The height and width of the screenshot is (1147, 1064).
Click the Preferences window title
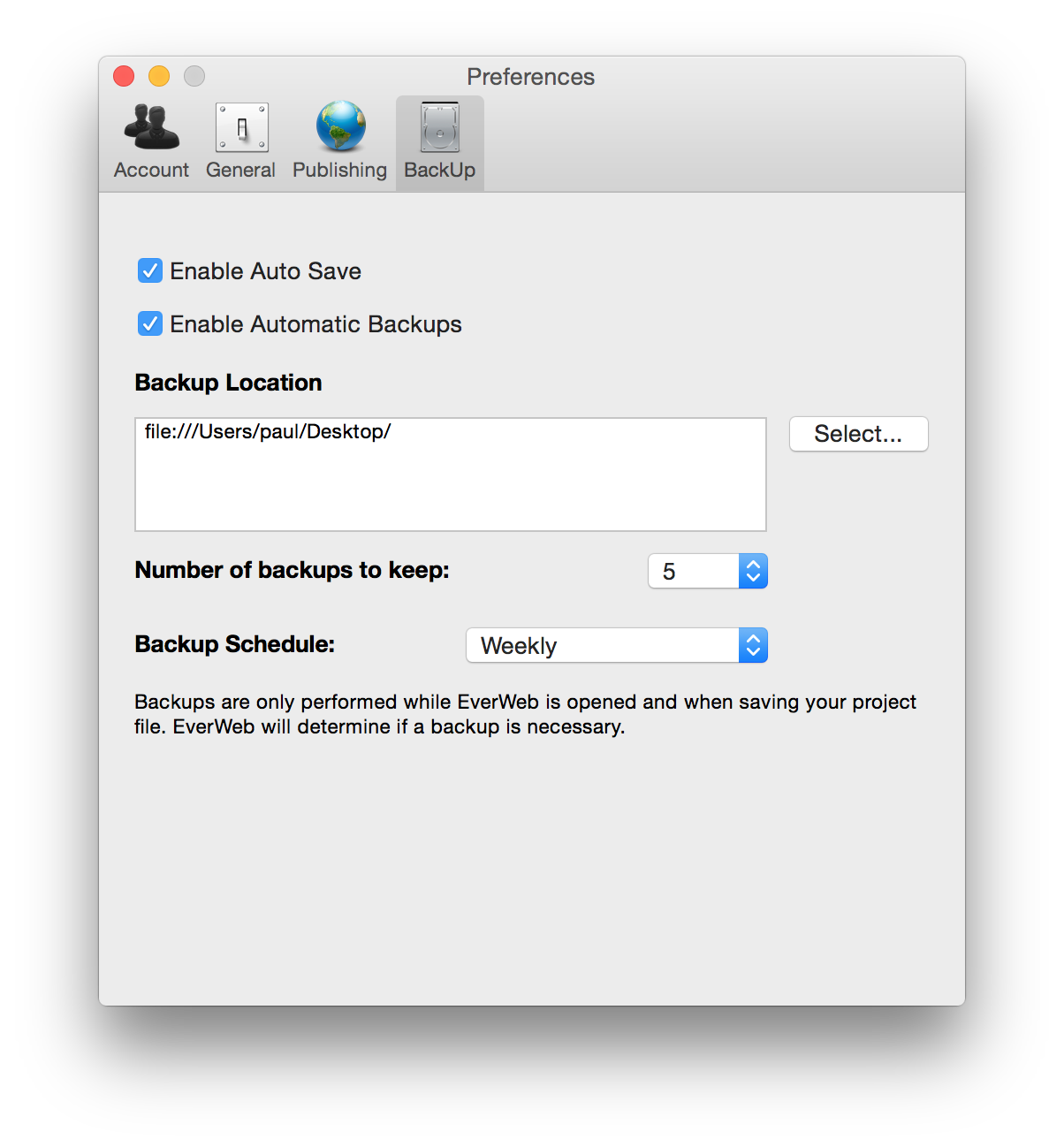[531, 77]
